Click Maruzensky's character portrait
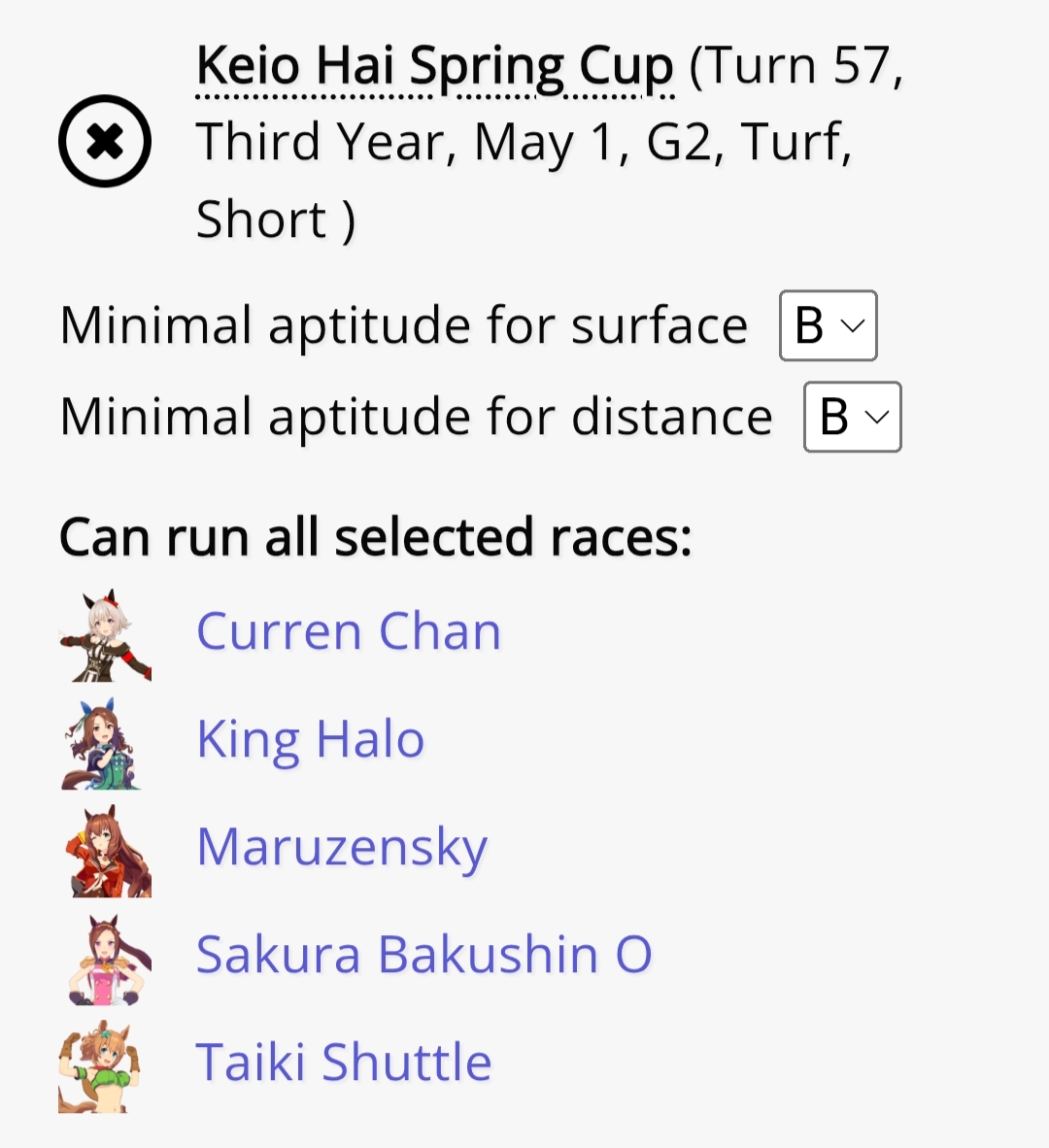 [105, 851]
